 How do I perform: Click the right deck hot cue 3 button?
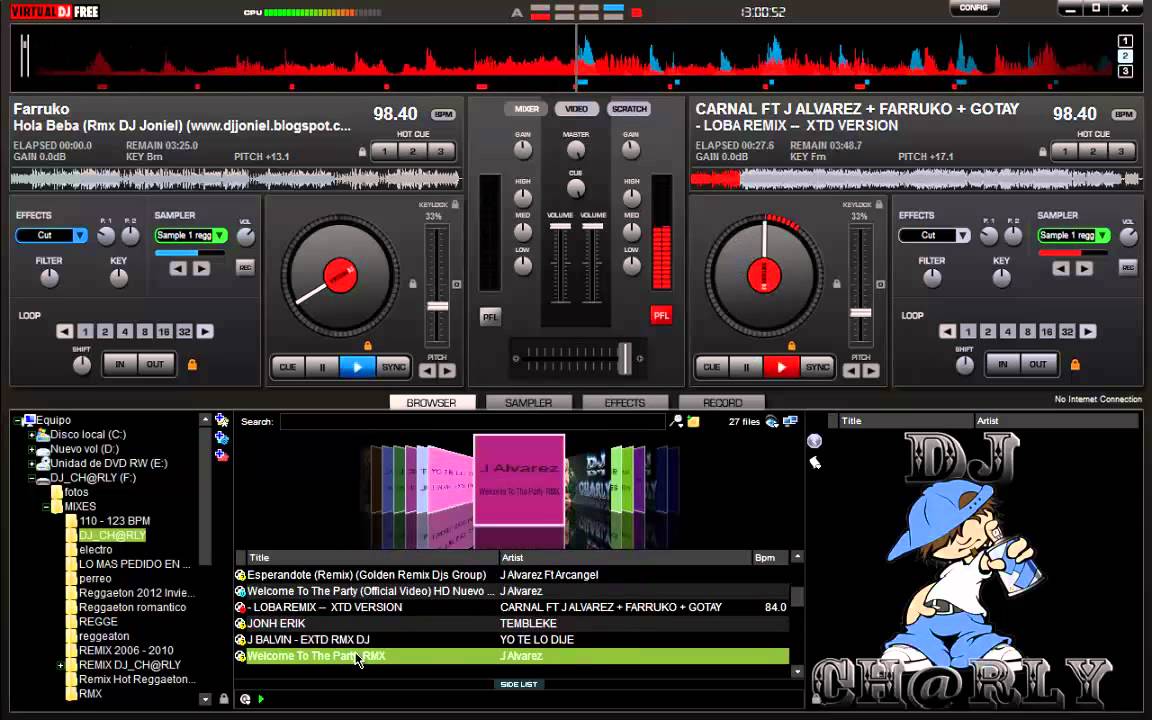tap(1120, 151)
